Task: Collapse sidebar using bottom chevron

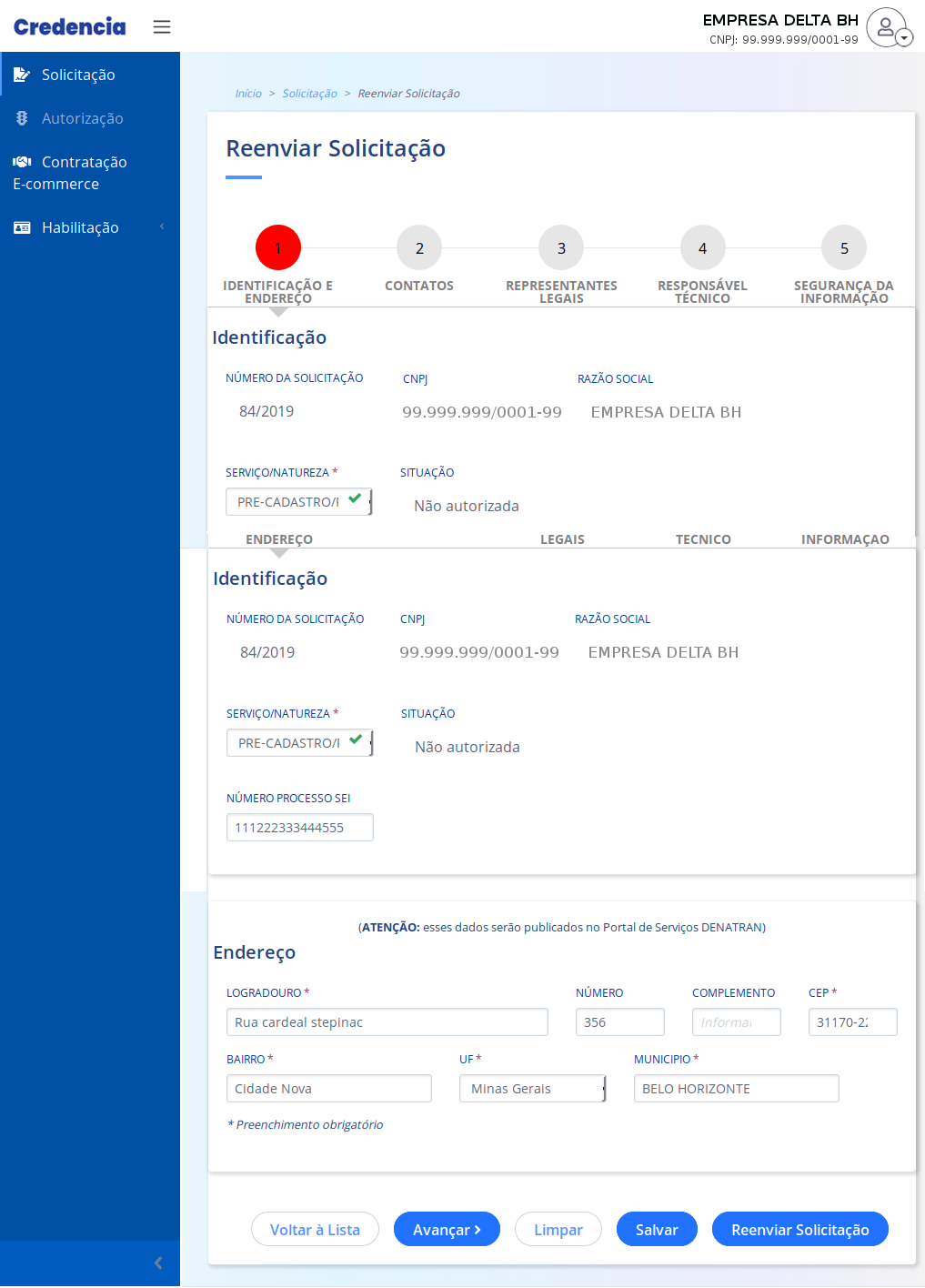Action: 158,1263
